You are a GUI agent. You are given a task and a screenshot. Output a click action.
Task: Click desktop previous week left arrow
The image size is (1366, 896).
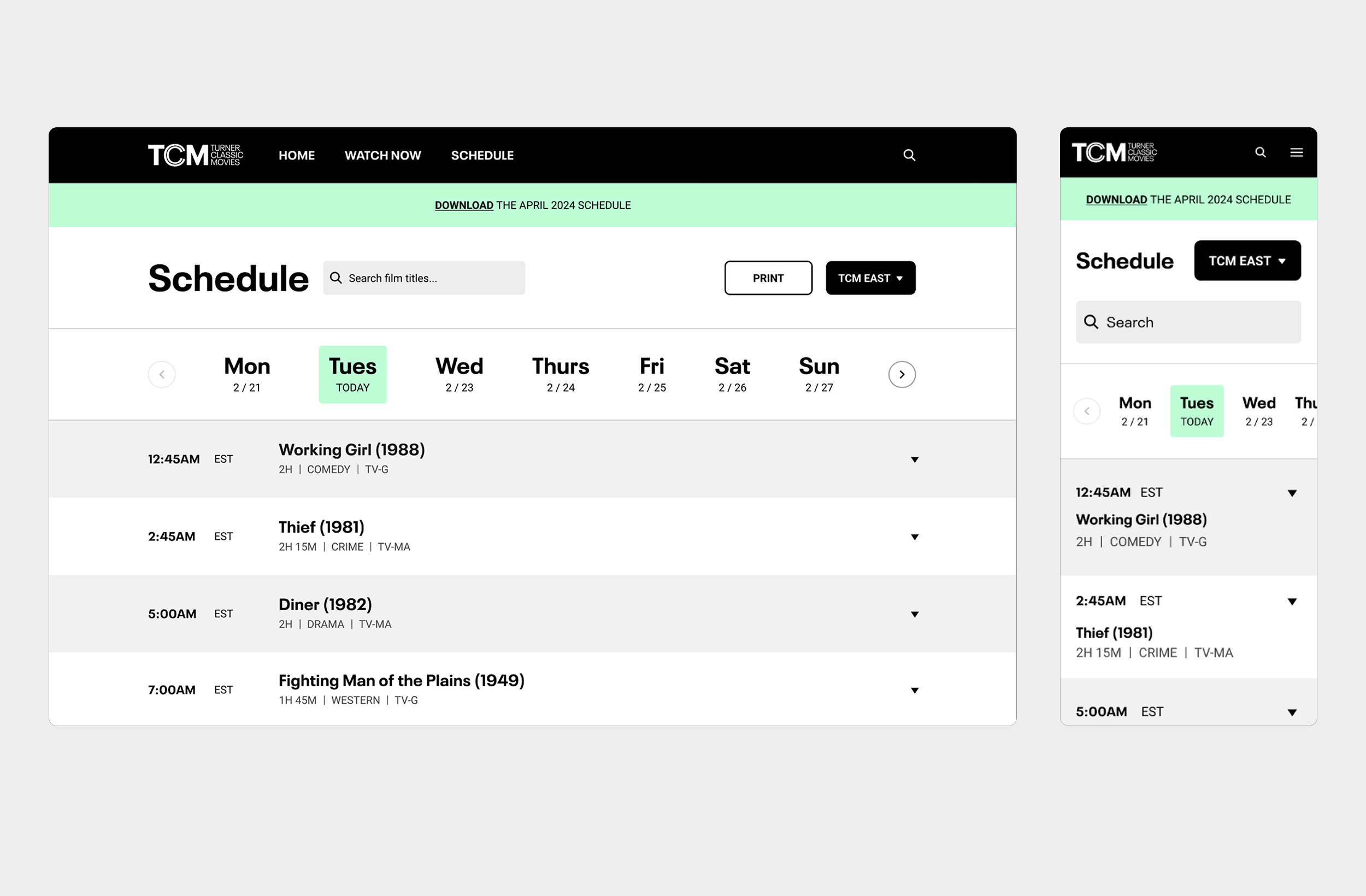point(162,375)
